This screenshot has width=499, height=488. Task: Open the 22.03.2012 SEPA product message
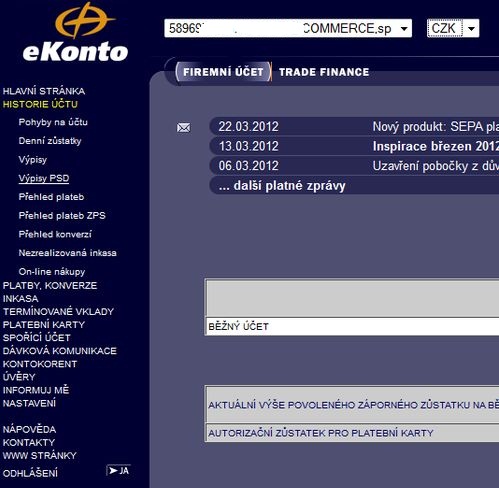click(354, 127)
